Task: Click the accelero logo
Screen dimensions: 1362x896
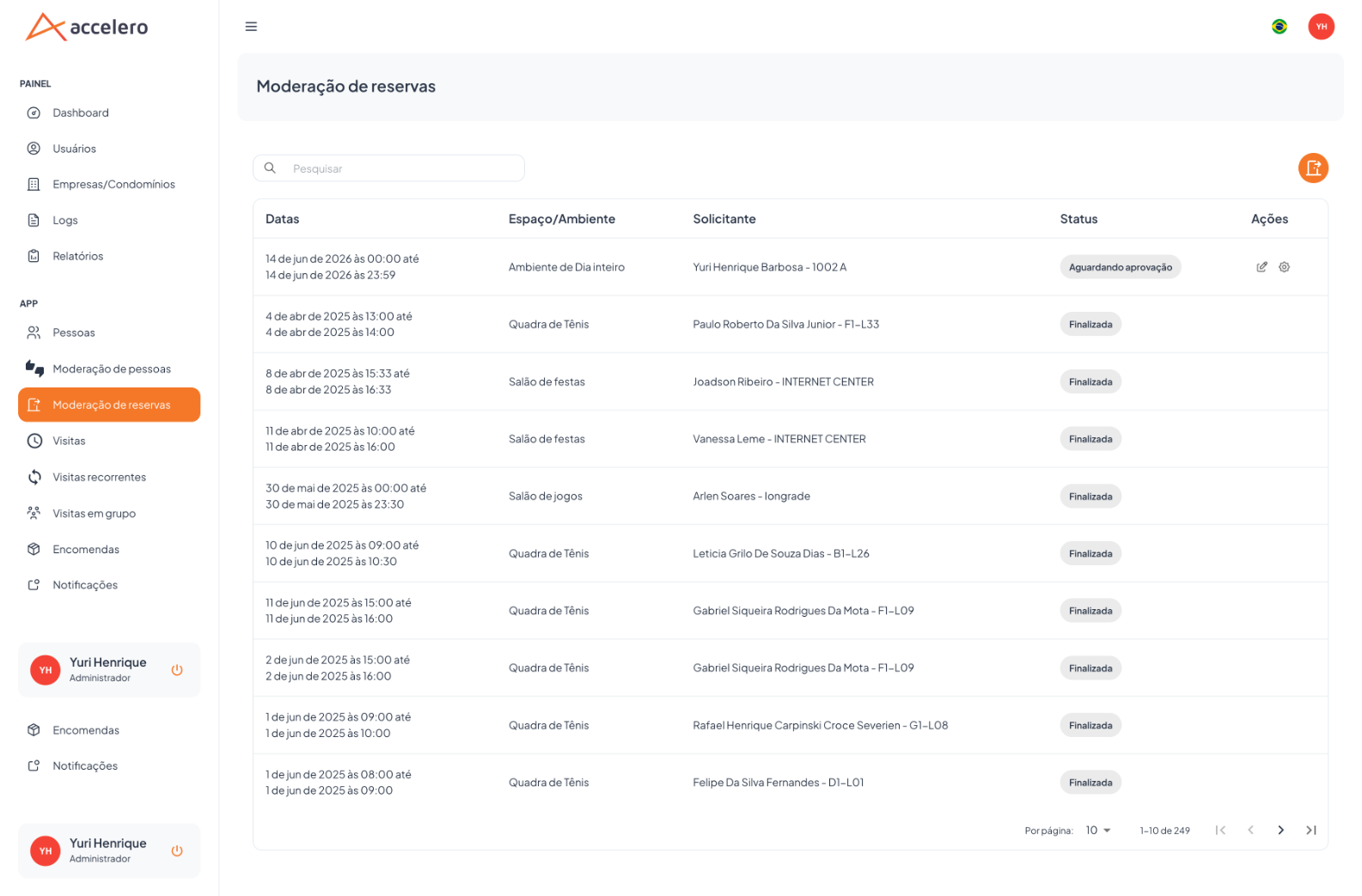Action: click(87, 27)
